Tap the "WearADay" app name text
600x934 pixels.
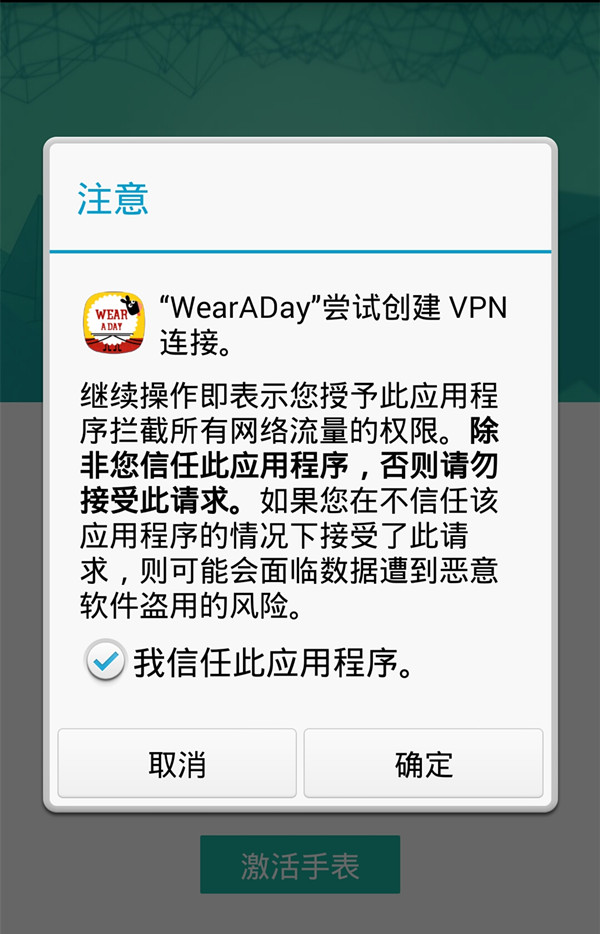click(241, 308)
